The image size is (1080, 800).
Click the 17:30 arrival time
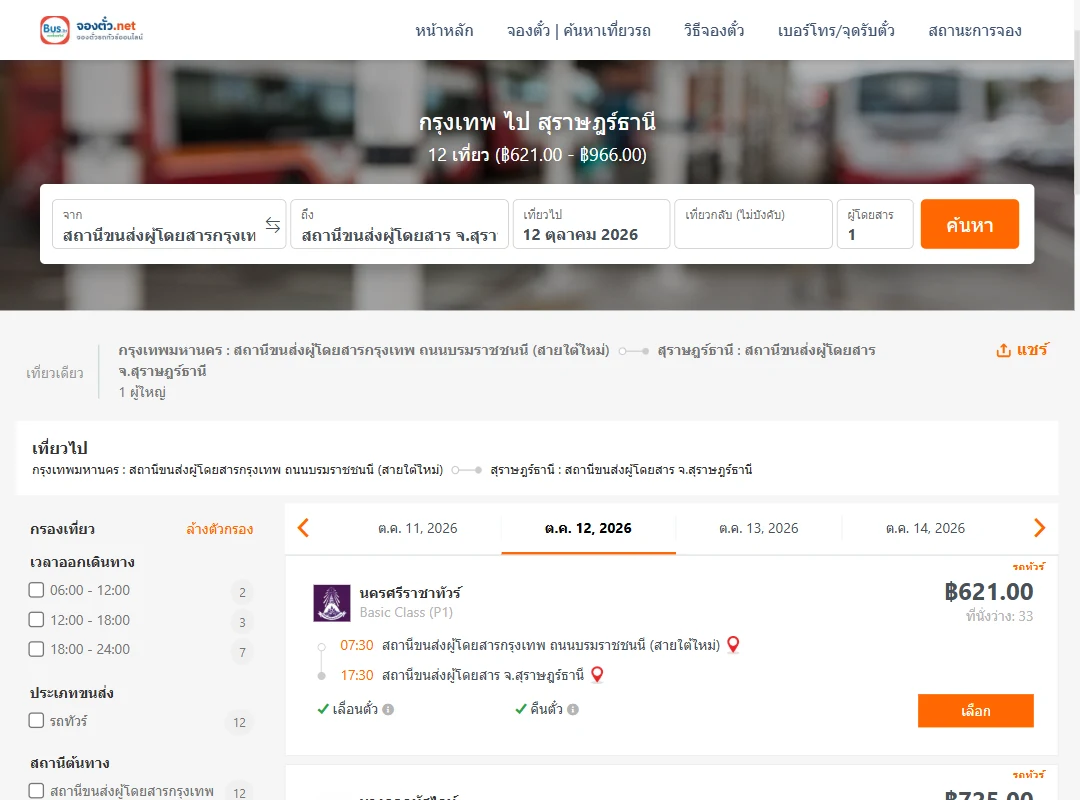357,675
